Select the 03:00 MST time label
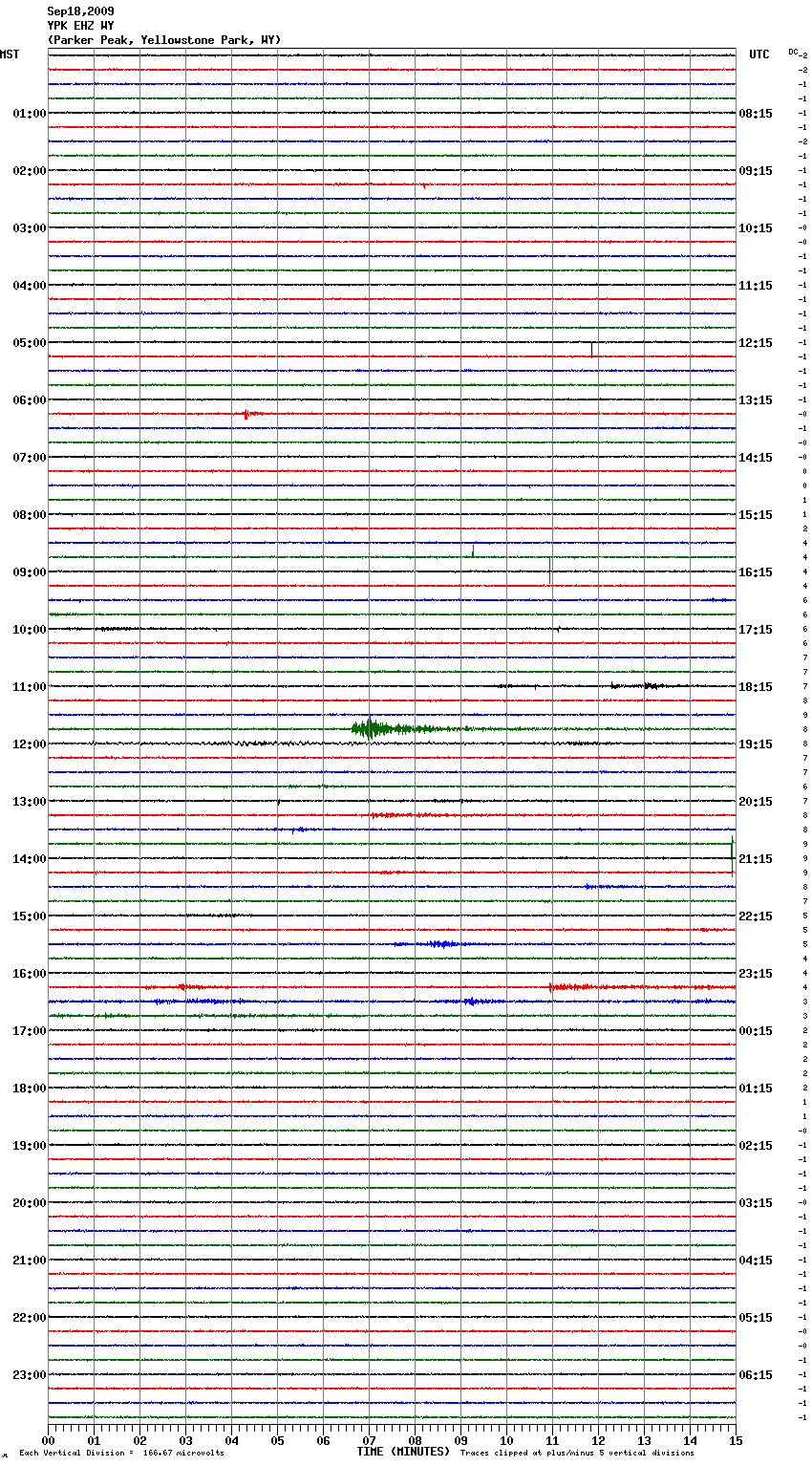Viewport: 812px width, 1466px height. pyautogui.click(x=30, y=228)
